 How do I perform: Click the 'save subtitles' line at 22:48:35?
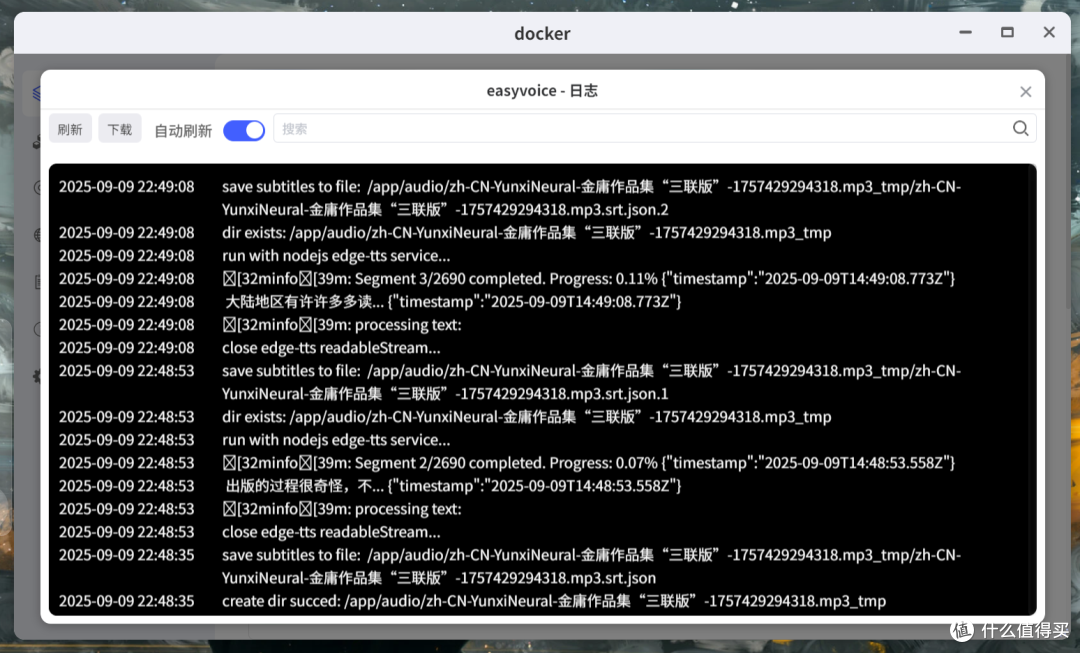(x=592, y=567)
